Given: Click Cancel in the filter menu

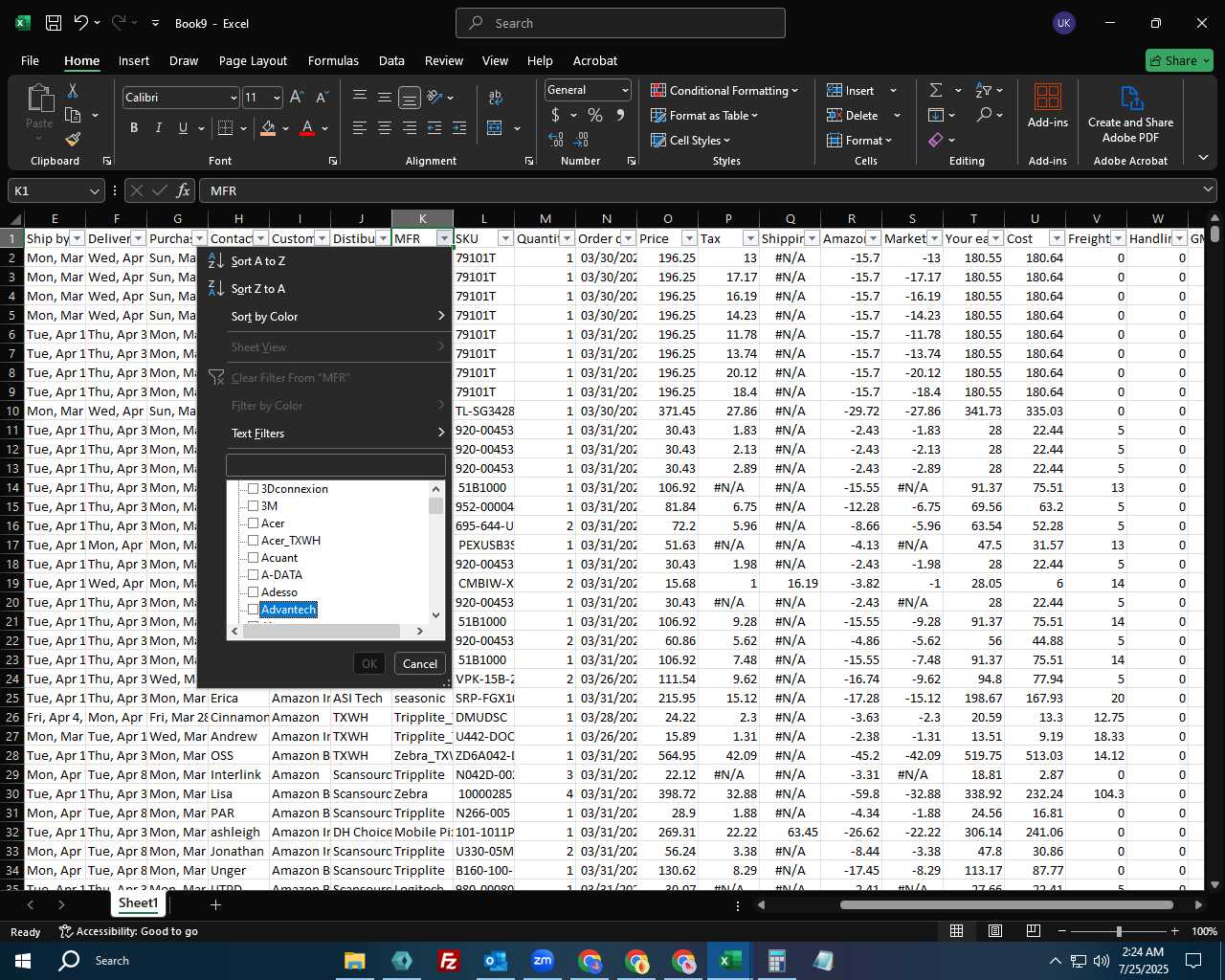Looking at the screenshot, I should tap(420, 663).
